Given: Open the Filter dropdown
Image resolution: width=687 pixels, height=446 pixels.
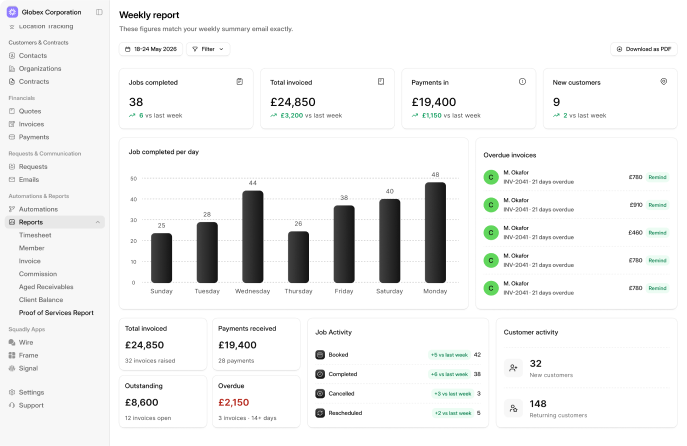Looking at the screenshot, I should 208,49.
